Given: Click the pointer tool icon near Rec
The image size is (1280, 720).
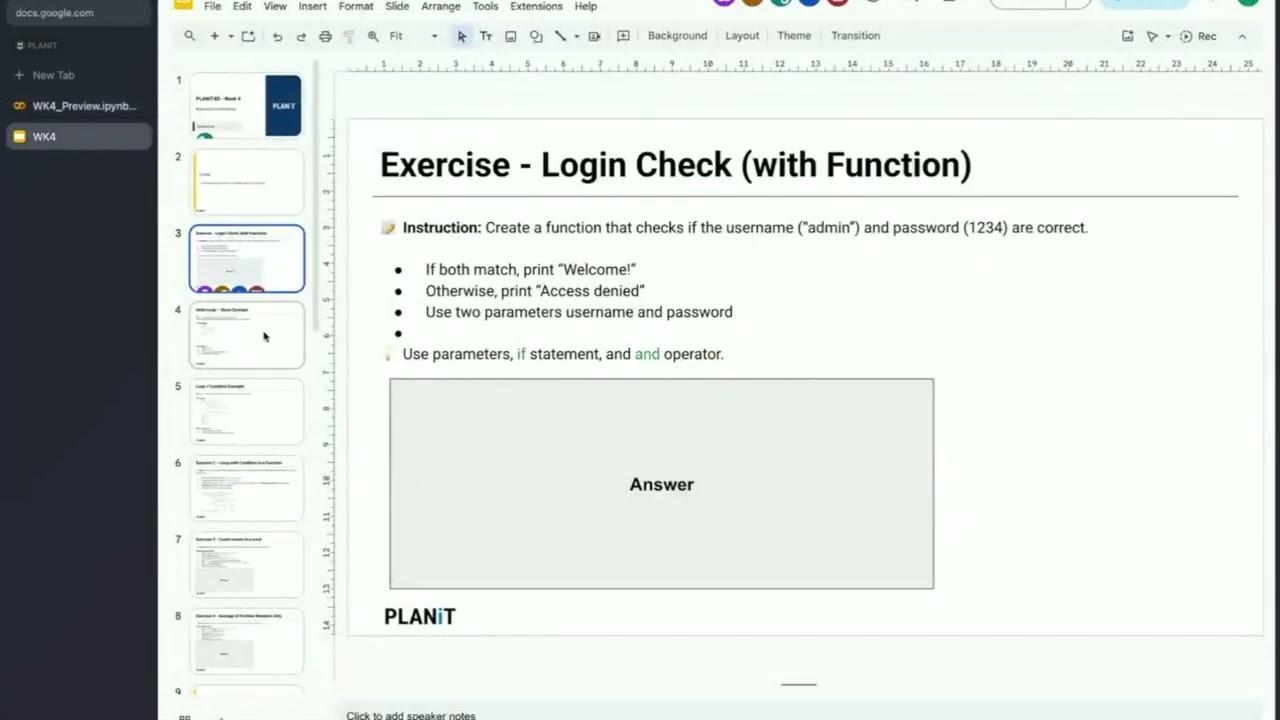Looking at the screenshot, I should [1152, 36].
